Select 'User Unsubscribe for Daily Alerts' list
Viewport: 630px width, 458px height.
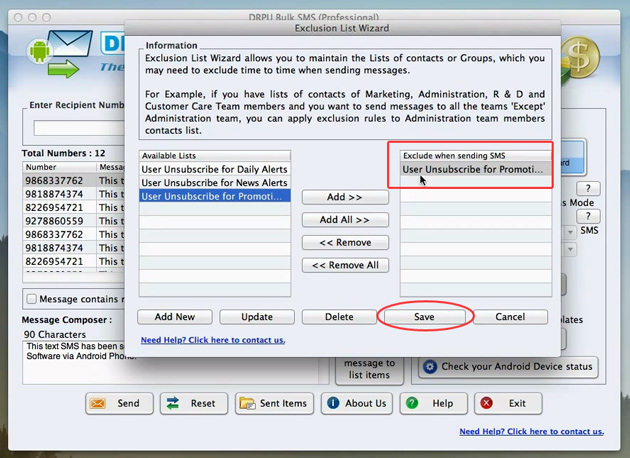(x=215, y=169)
